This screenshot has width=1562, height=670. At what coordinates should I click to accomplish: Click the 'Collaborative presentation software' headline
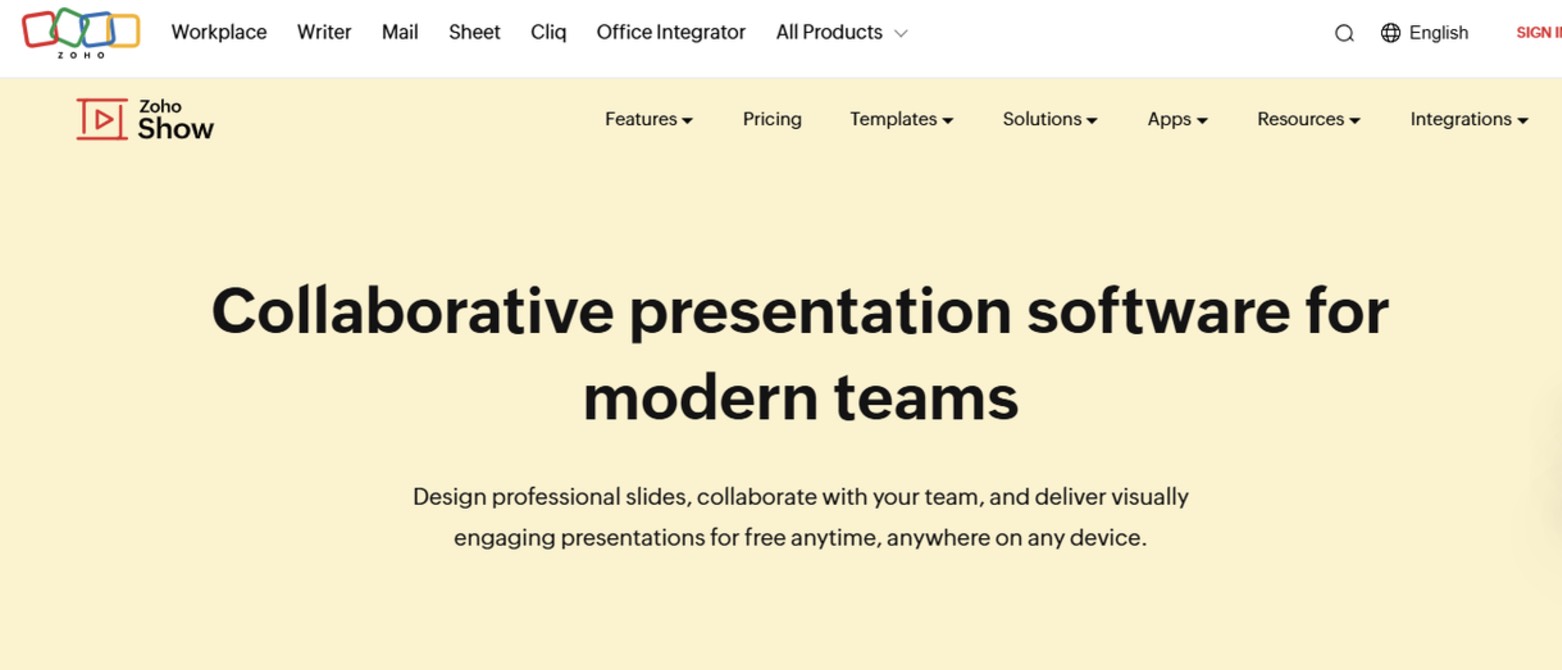point(800,354)
